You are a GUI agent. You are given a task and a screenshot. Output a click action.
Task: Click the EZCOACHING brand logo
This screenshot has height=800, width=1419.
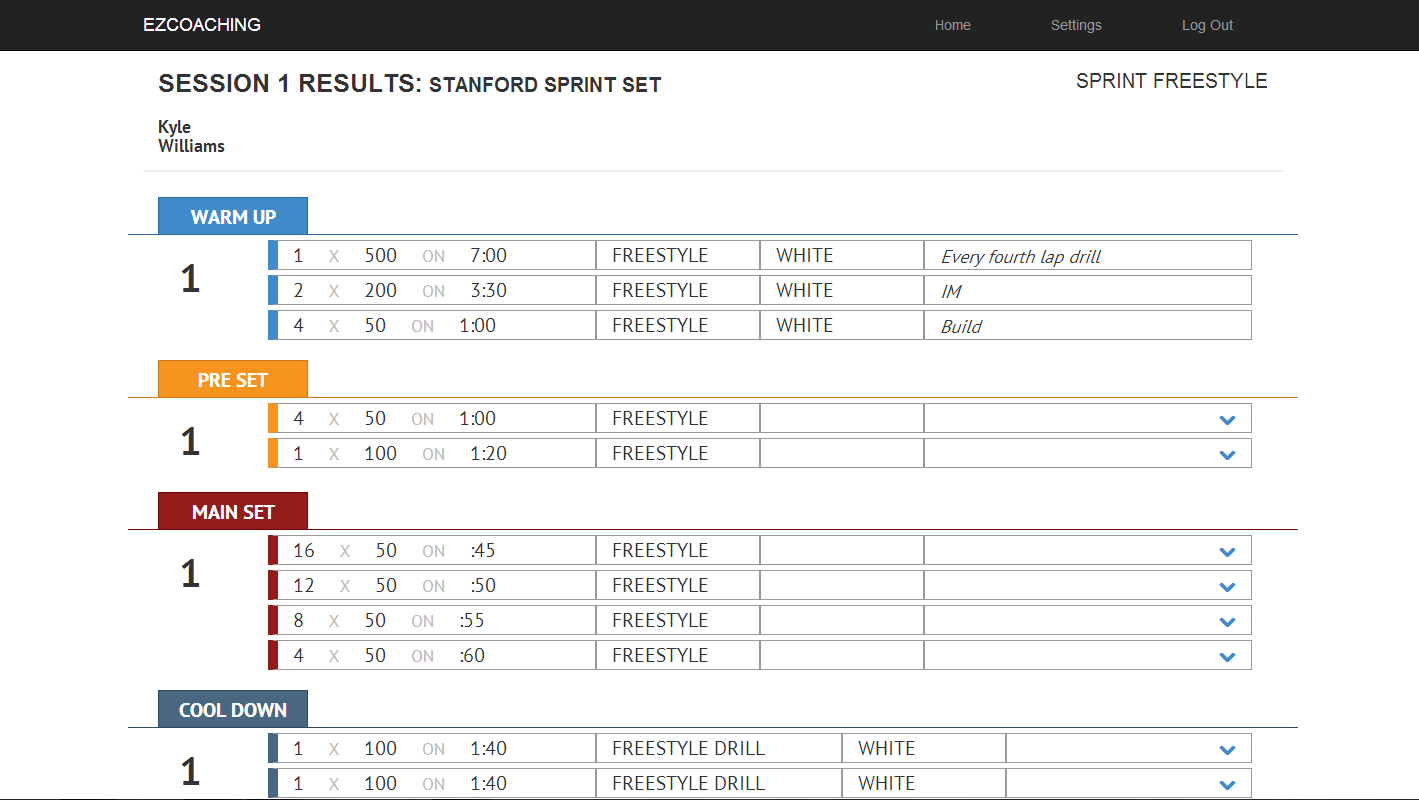coord(202,25)
